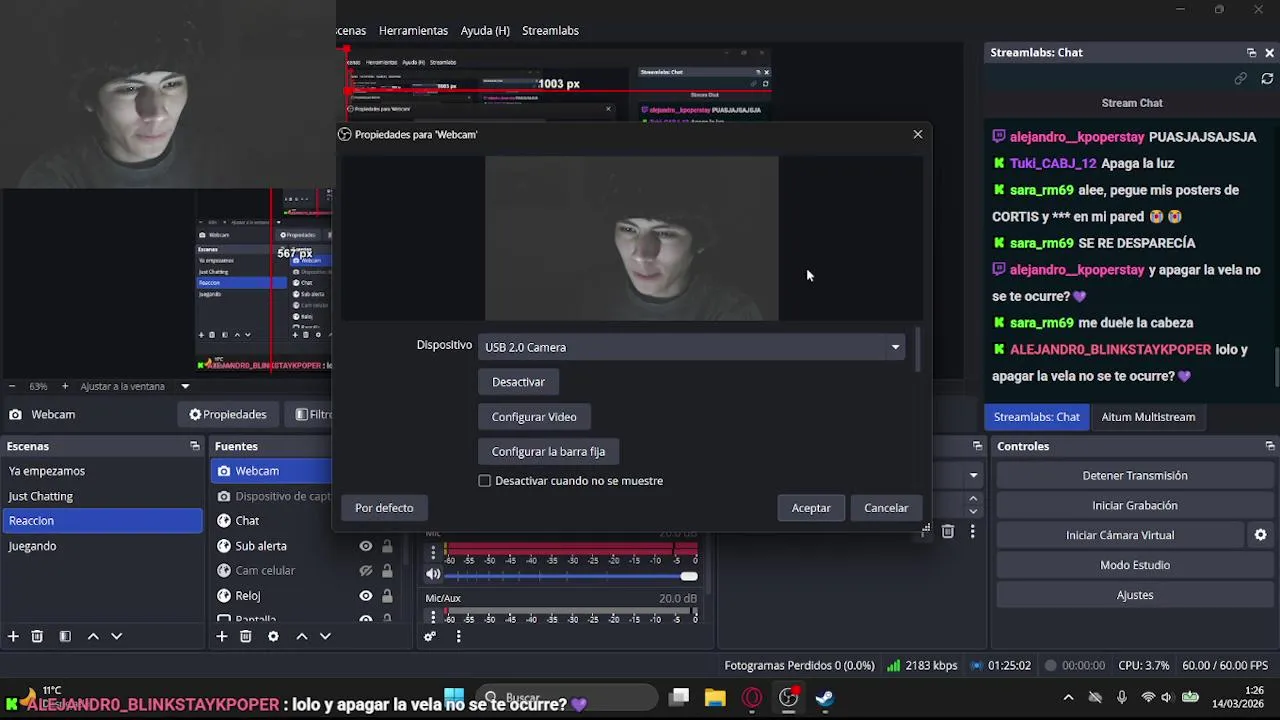This screenshot has width=1280, height=720.
Task: Open the scene transition dropdown behind the dialog
Action: pyautogui.click(x=973, y=476)
